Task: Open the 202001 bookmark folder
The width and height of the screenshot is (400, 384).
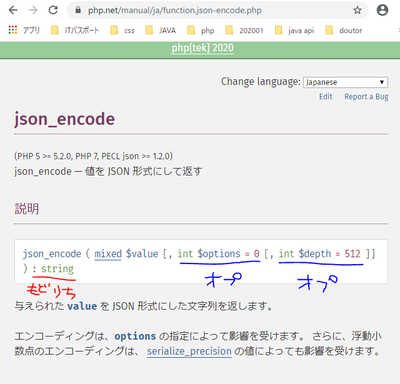Action: click(x=244, y=30)
